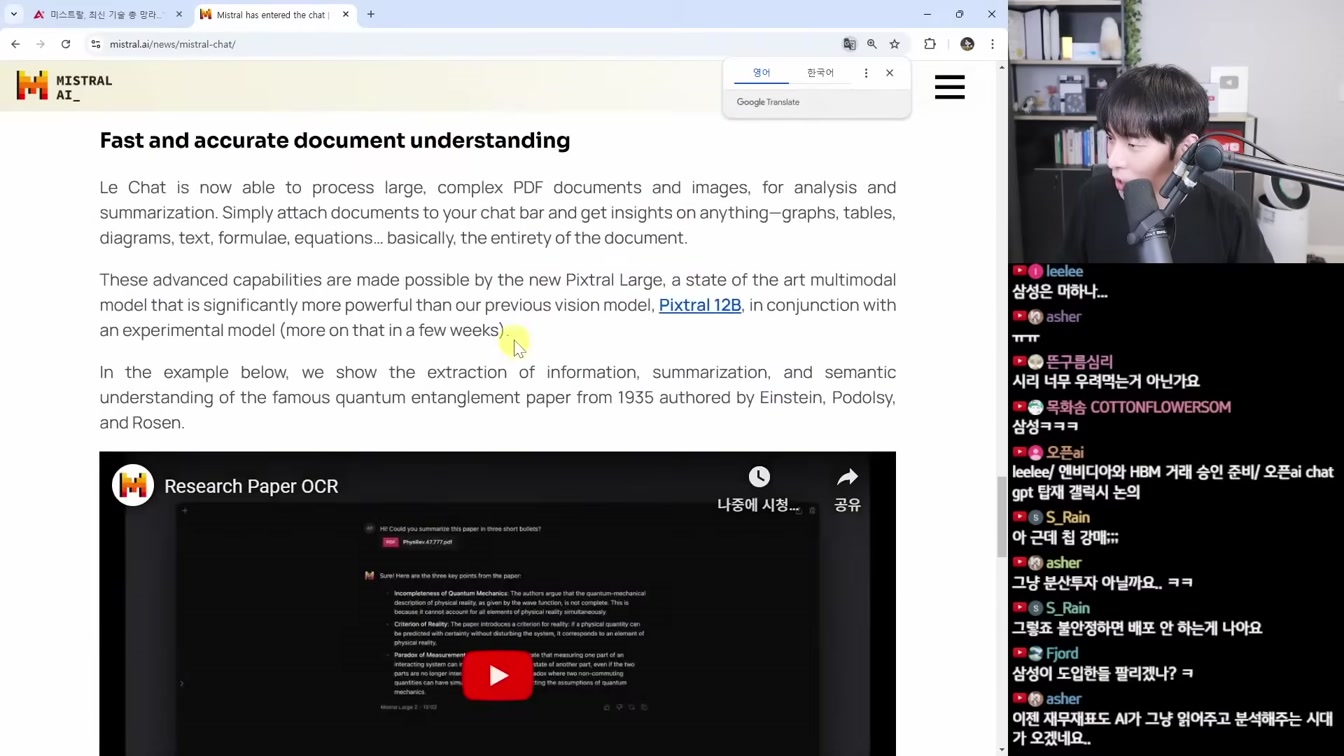The height and width of the screenshot is (756, 1344).
Task: Click Watch later clock icon on video
Action: (759, 477)
